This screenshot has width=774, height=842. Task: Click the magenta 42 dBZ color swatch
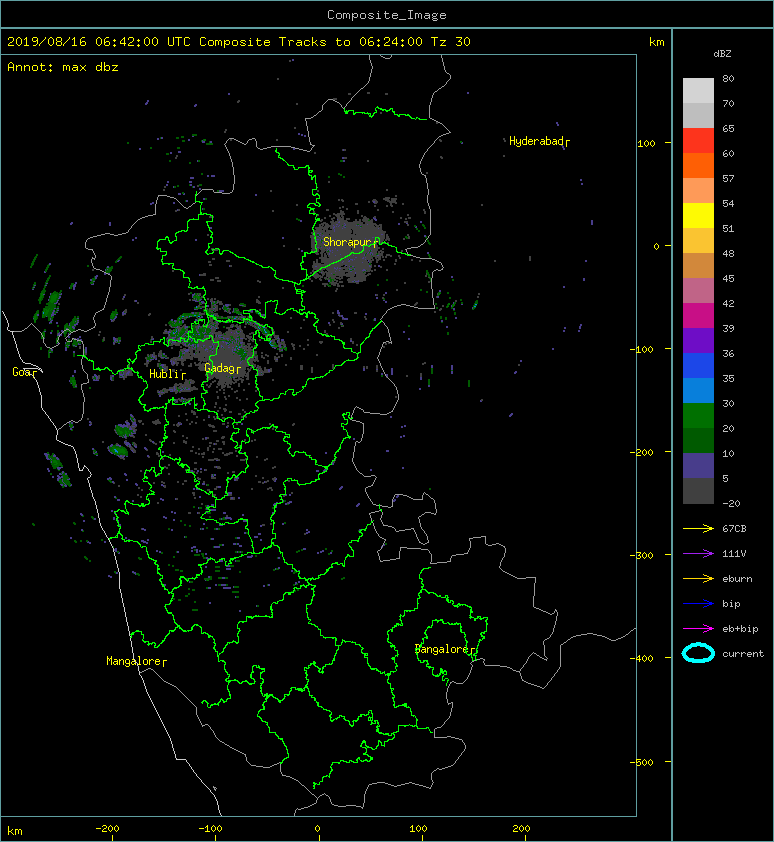click(x=698, y=315)
